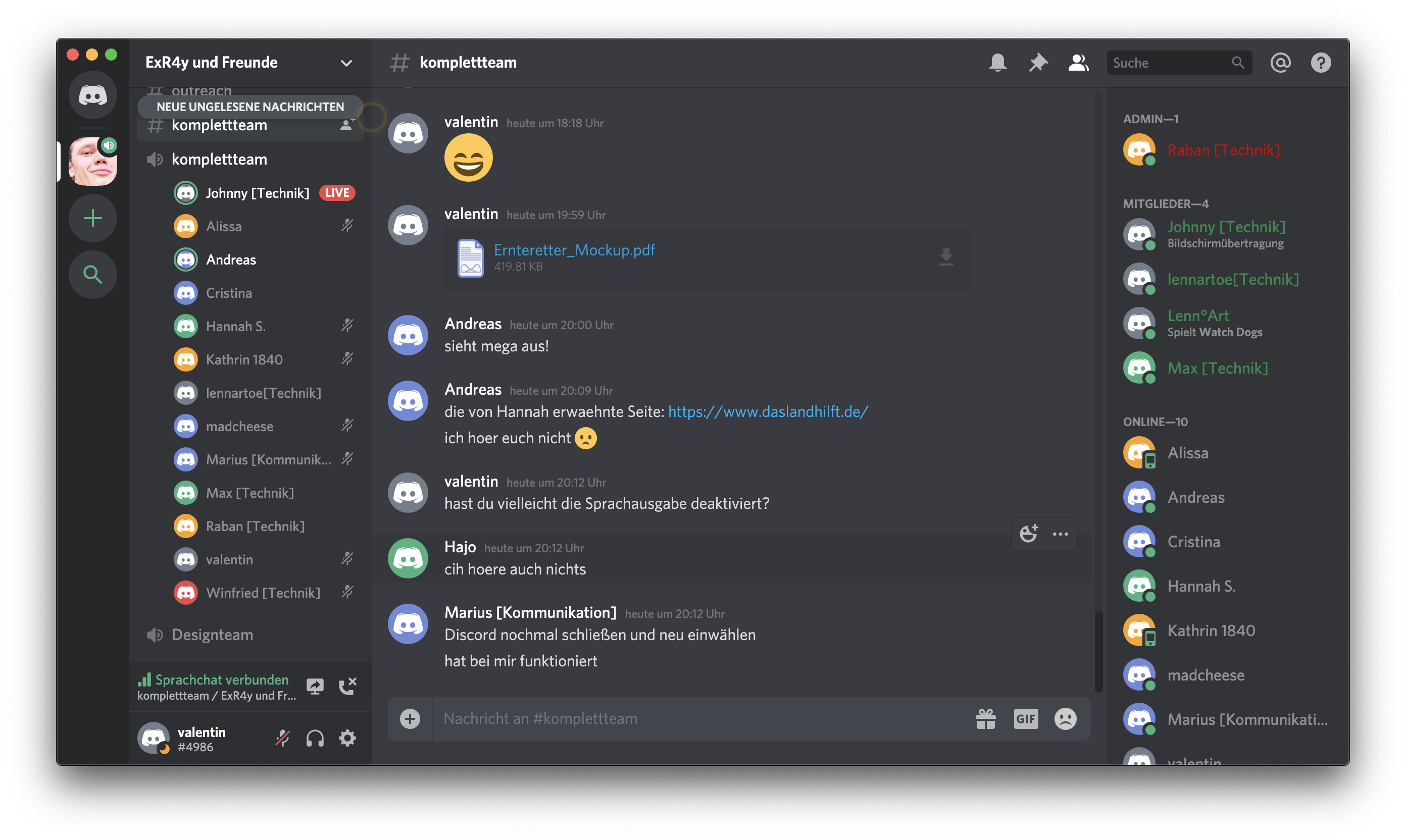Open notification settings bell icon
1406x840 pixels.
(x=998, y=62)
